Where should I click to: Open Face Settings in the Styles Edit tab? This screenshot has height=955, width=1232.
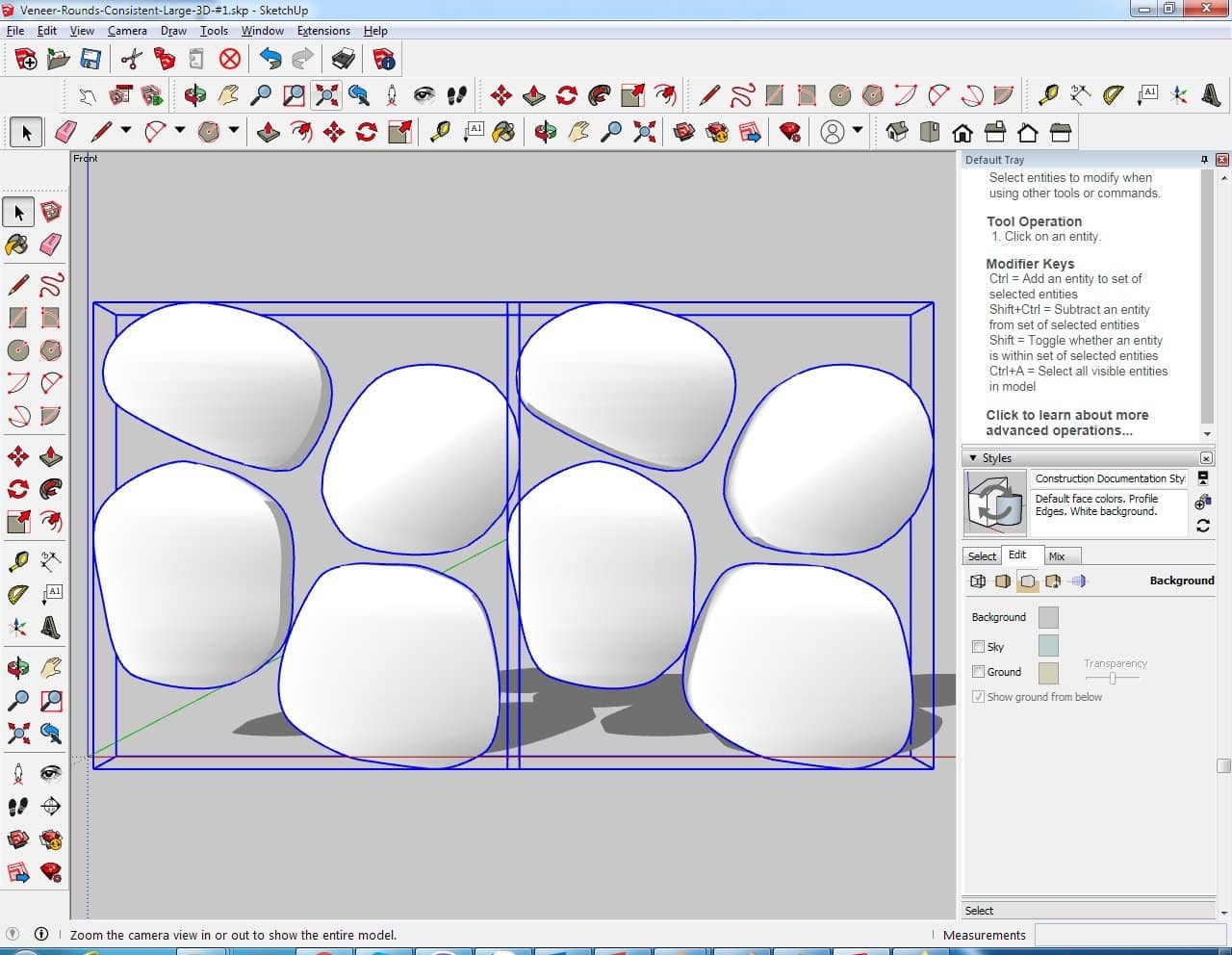point(1003,581)
